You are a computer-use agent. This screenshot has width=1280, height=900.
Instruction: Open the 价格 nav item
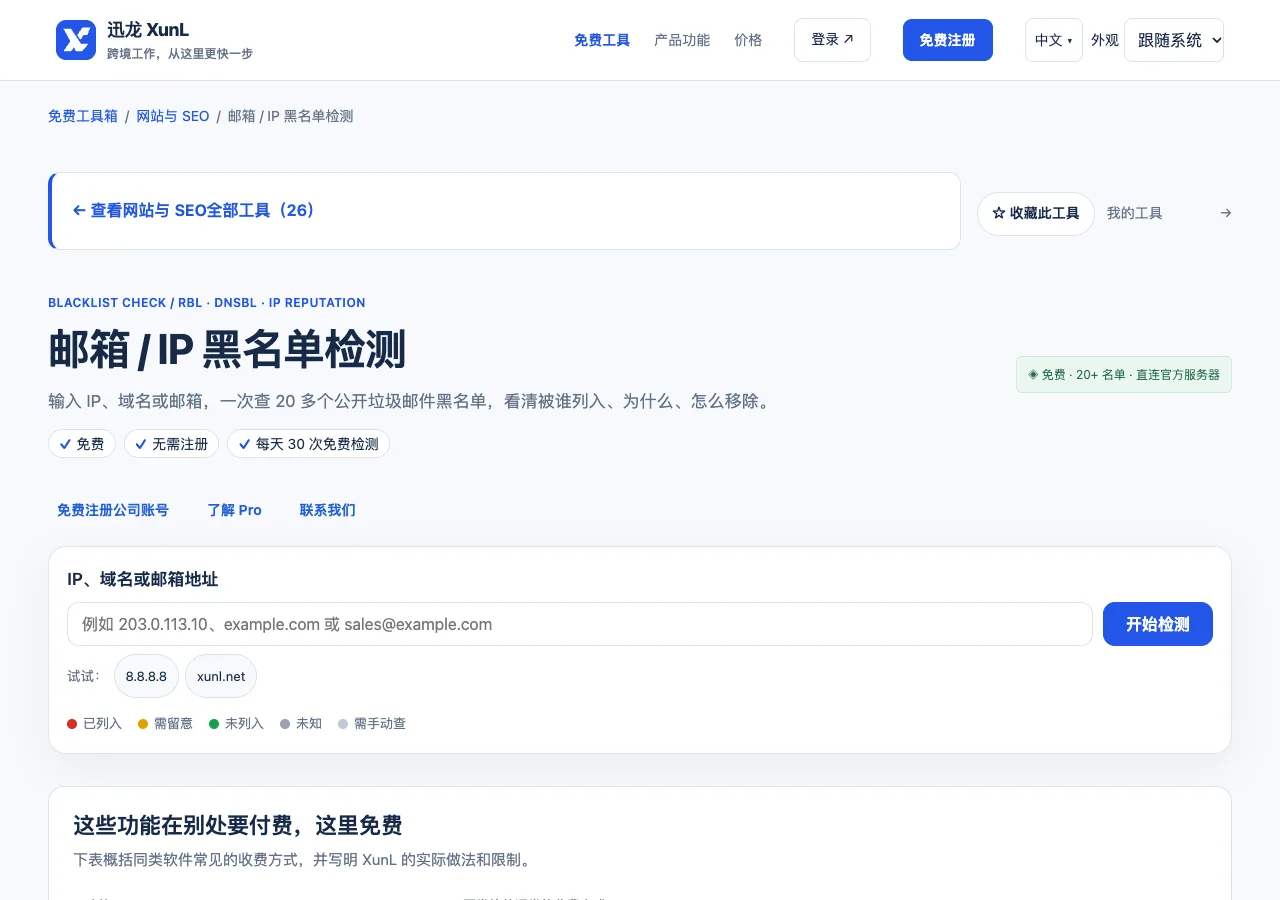(x=748, y=40)
